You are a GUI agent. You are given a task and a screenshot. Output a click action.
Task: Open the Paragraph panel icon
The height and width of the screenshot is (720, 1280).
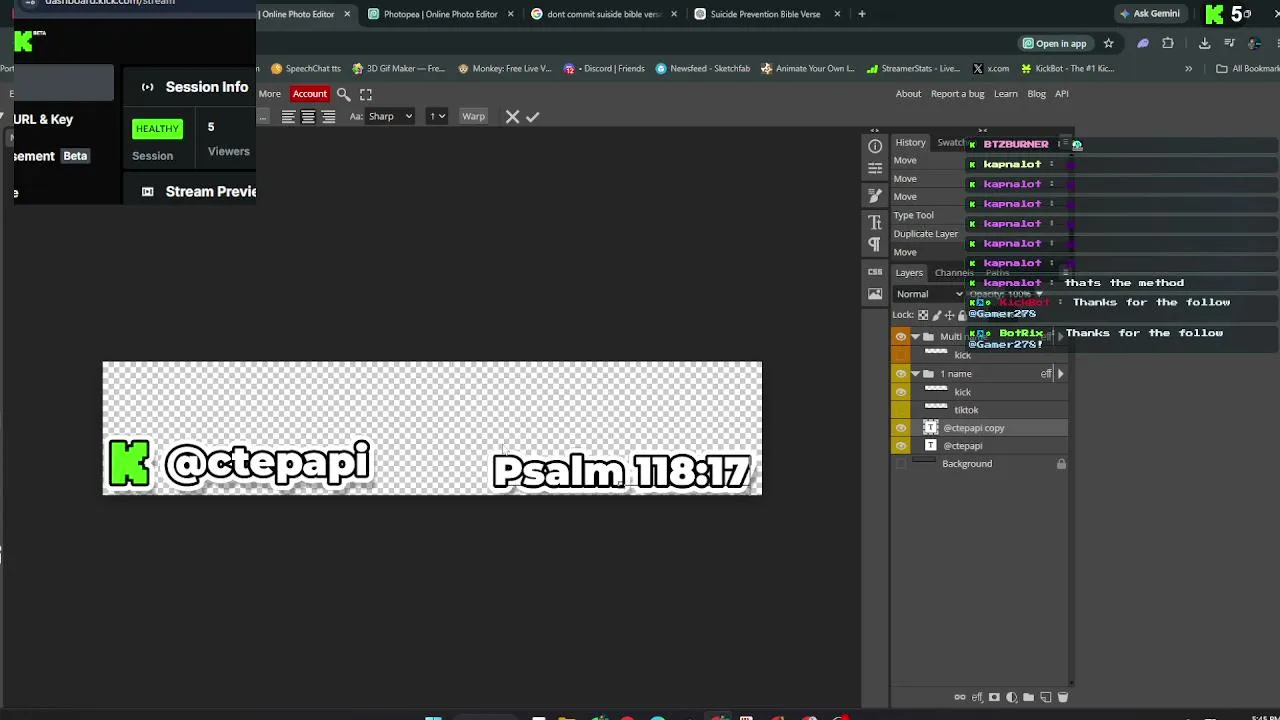(x=875, y=245)
